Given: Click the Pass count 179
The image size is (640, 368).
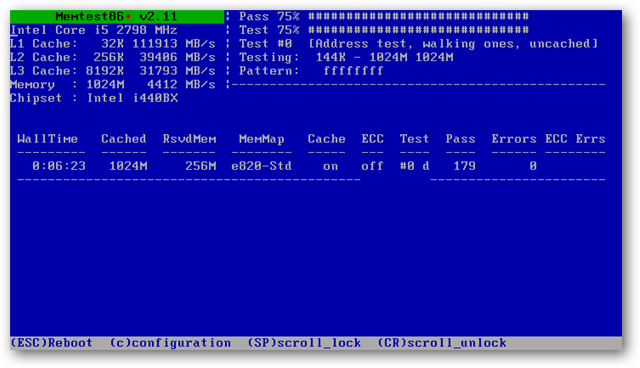Looking at the screenshot, I should point(464,166).
